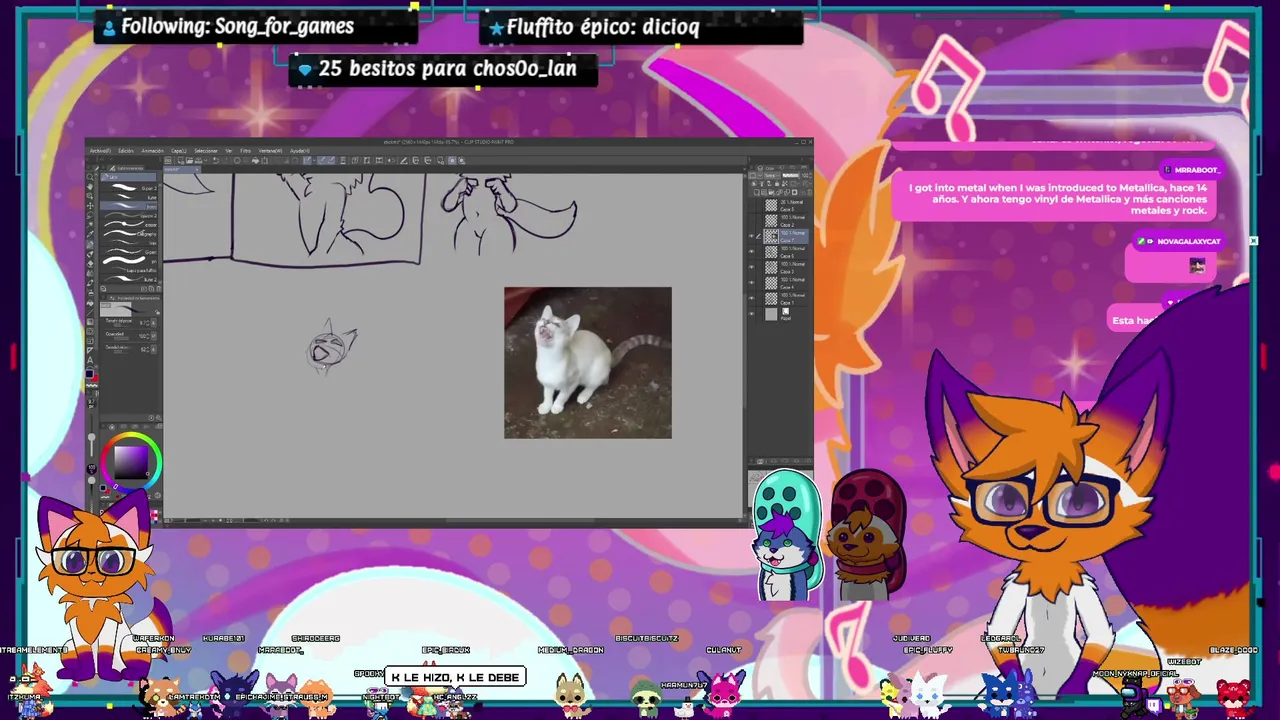1280x720 pixels.
Task: Click the delete sub tool trash icon
Action: [159, 288]
